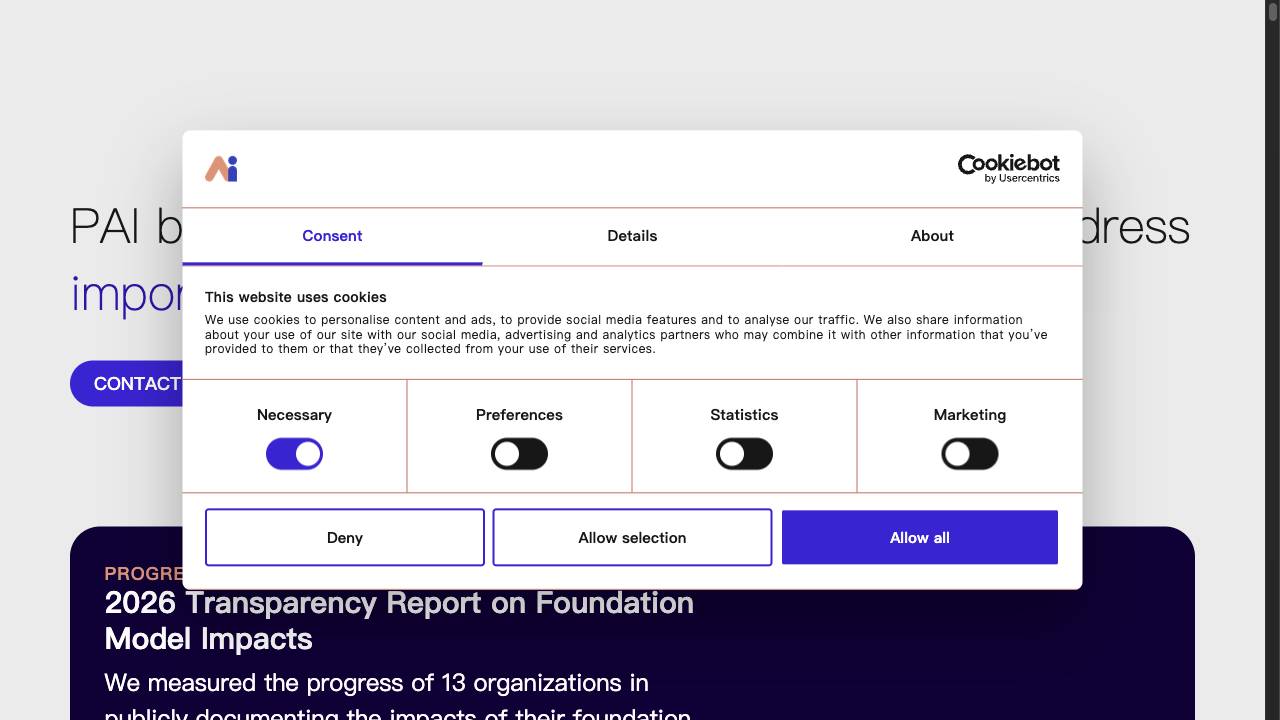Turn on the Statistics cookies switch
Image resolution: width=1280 pixels, height=720 pixels.
click(744, 454)
